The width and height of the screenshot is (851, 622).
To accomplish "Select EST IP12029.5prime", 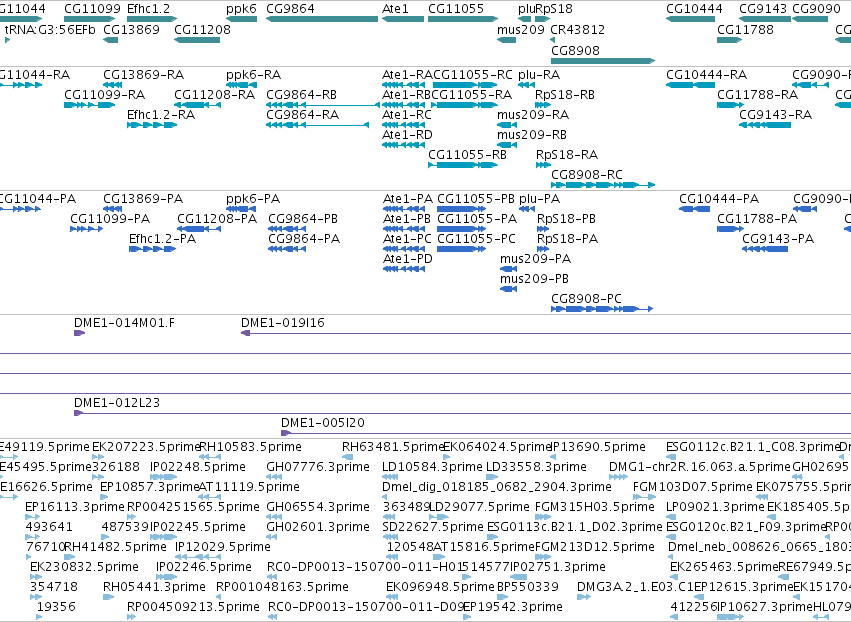I will point(197,557).
